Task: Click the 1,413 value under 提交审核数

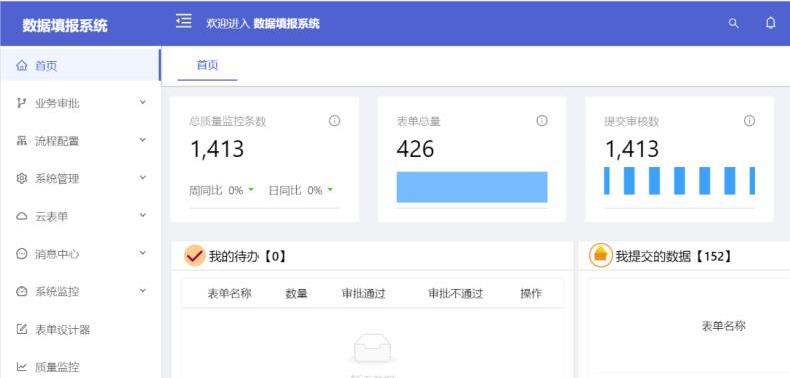Action: (631, 149)
